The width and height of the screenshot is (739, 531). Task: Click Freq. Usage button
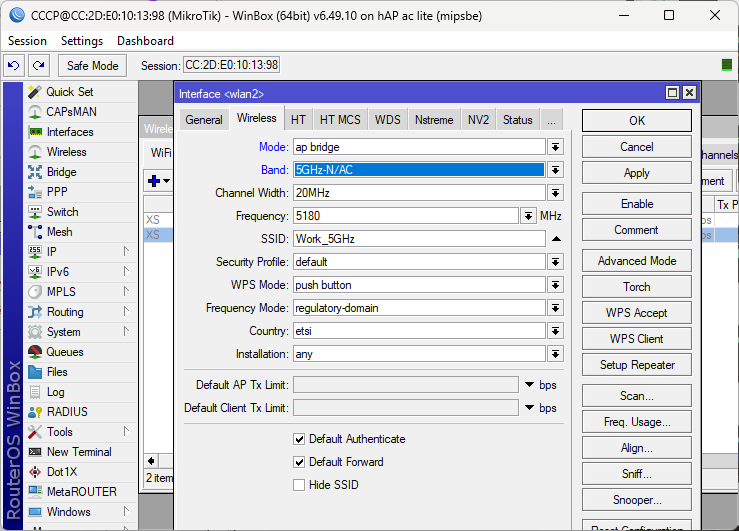[637, 422]
